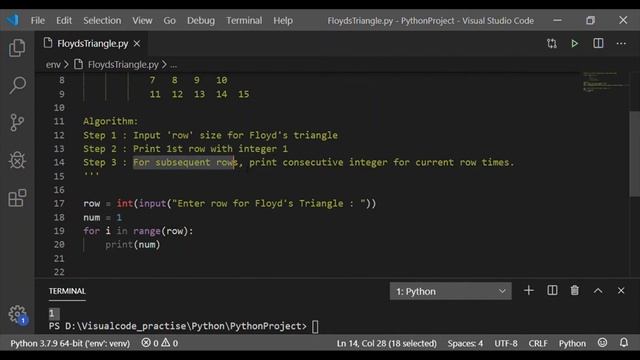640x360 pixels.
Task: Split the terminal panel
Action: (552, 291)
